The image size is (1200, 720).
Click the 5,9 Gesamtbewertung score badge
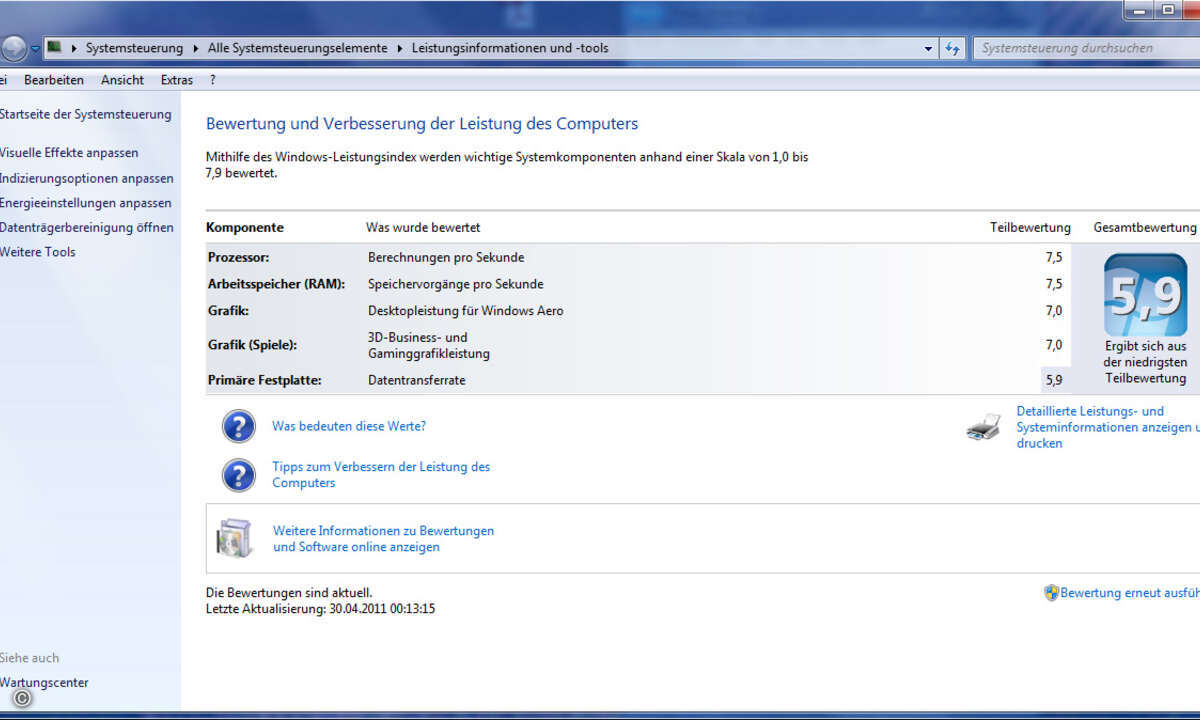[1145, 295]
